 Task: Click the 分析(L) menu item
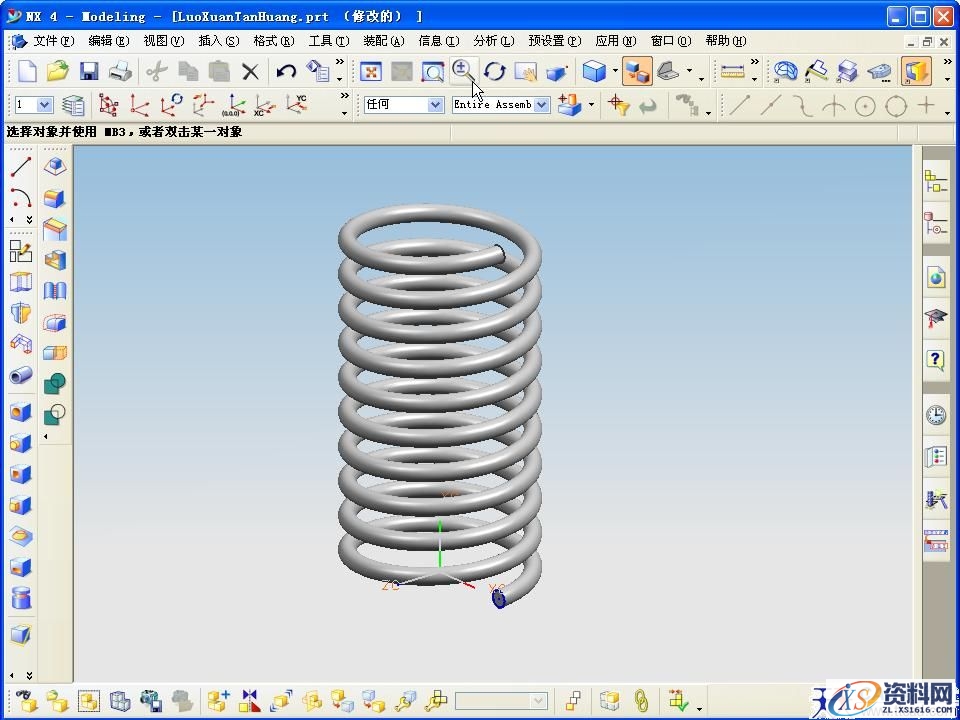pos(493,41)
